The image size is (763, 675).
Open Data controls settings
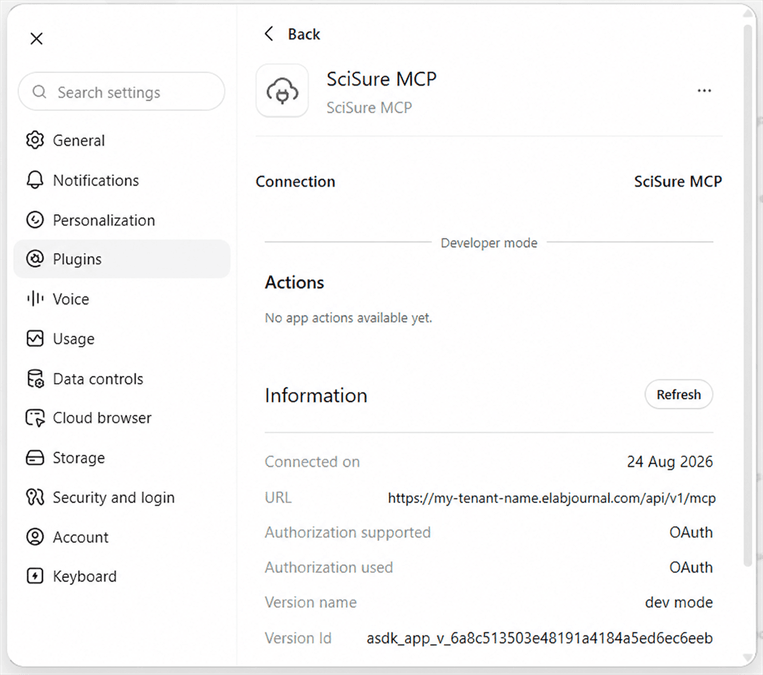click(x=121, y=379)
